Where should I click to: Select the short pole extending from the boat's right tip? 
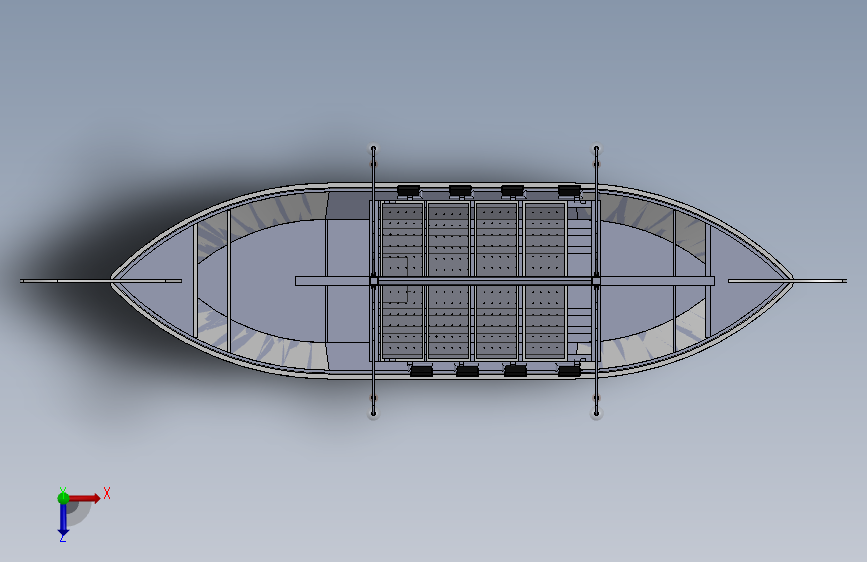(x=787, y=281)
